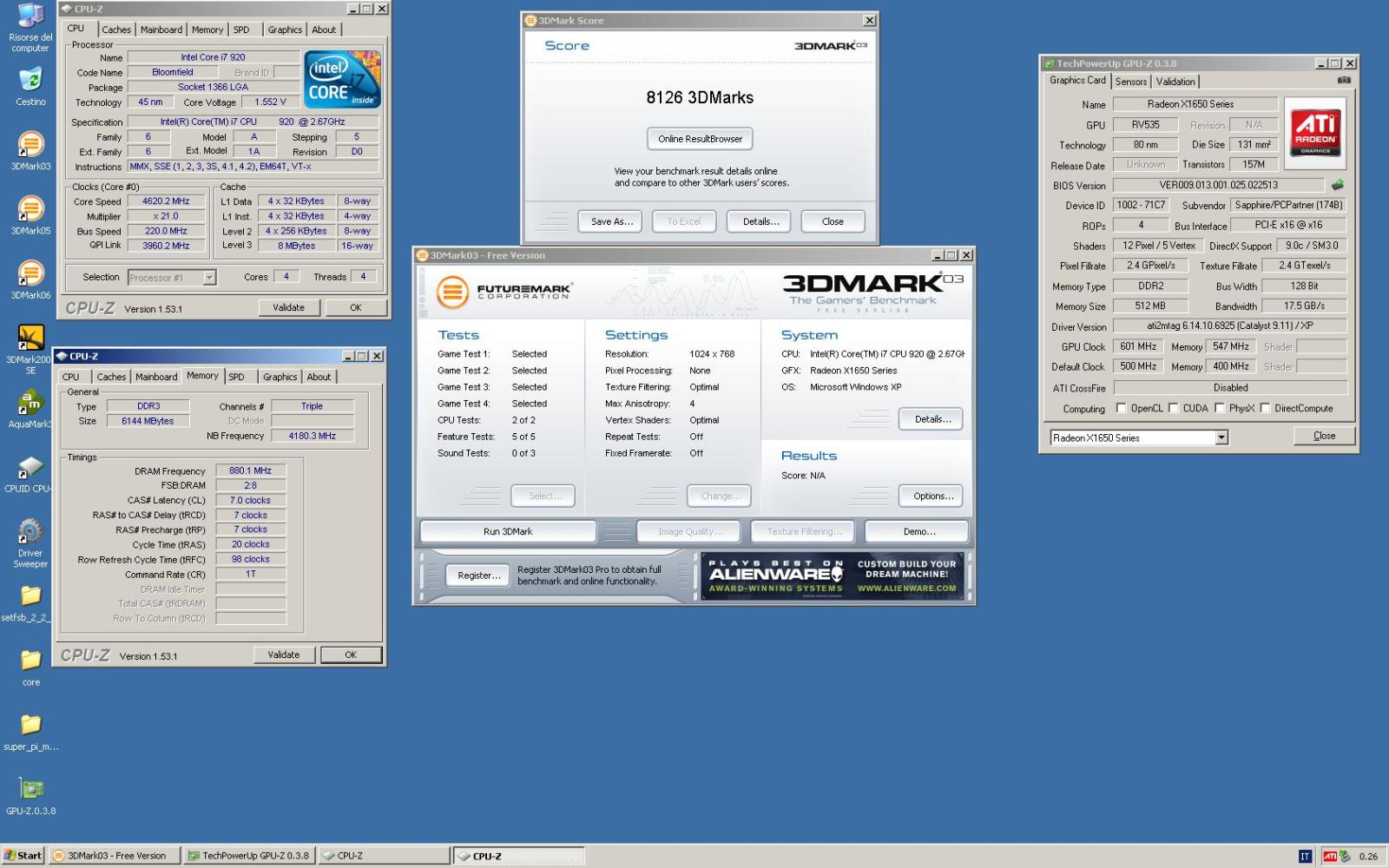Click the ATI Radeon logo in GPU-Z
Image resolution: width=1389 pixels, height=868 pixels.
[x=1316, y=133]
